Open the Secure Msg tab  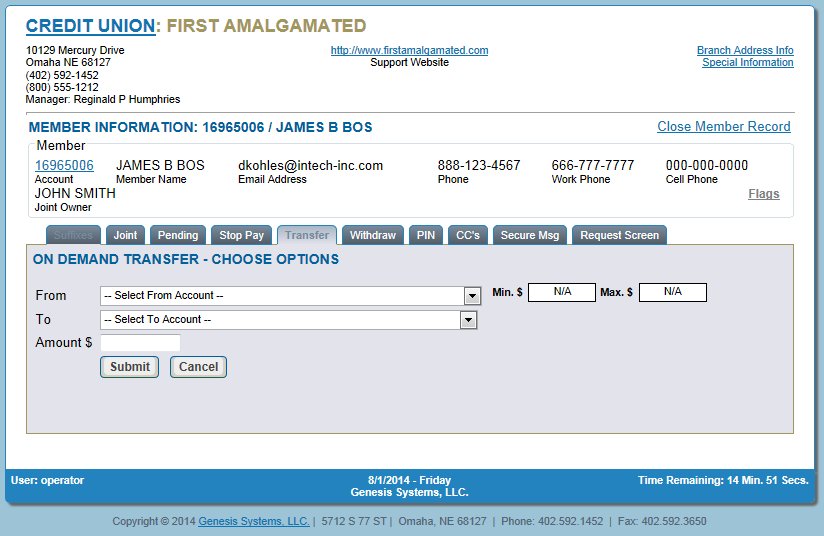coord(529,235)
